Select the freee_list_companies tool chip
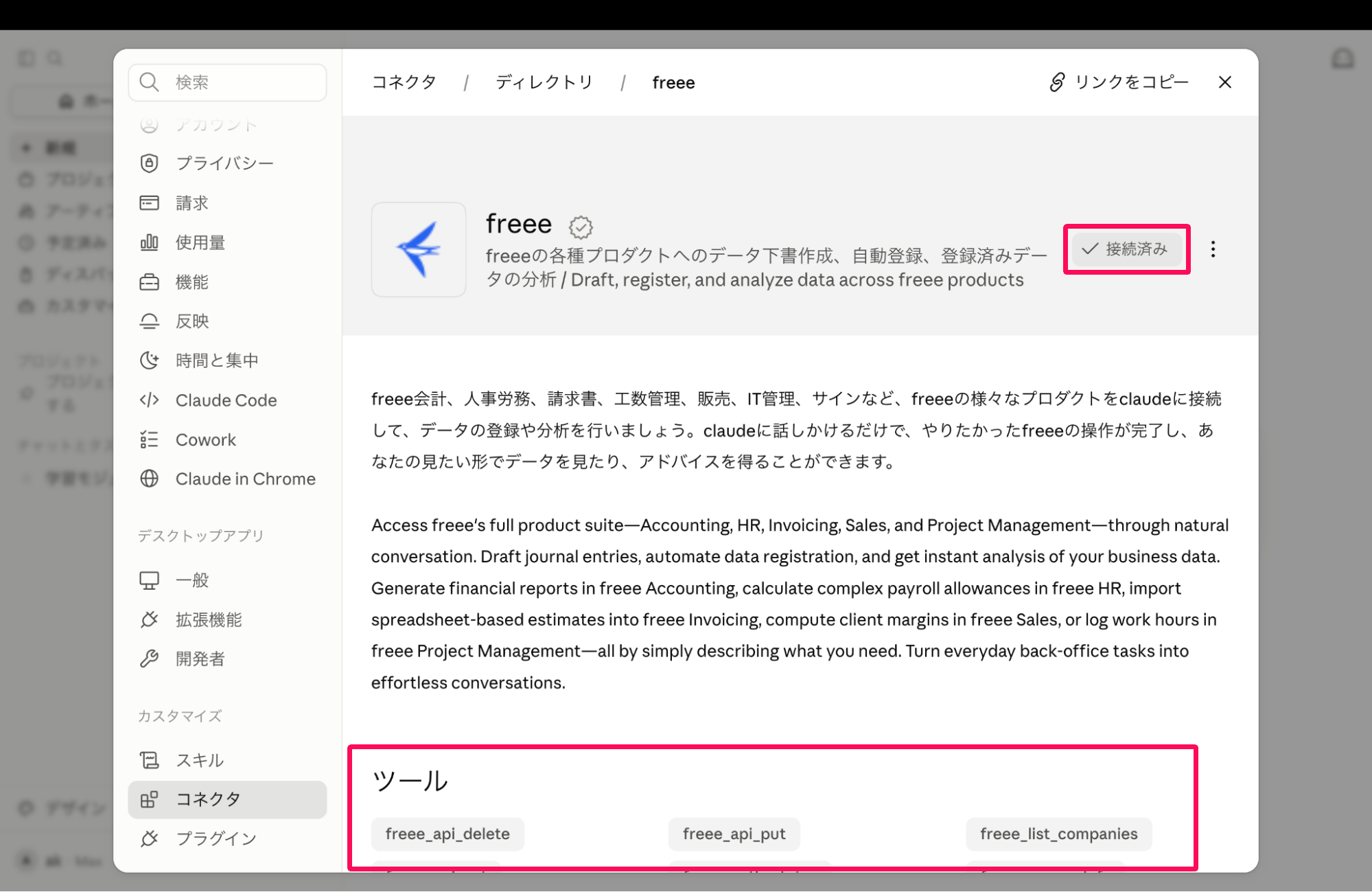Viewport: 1372px width, 892px height. pos(1058,834)
